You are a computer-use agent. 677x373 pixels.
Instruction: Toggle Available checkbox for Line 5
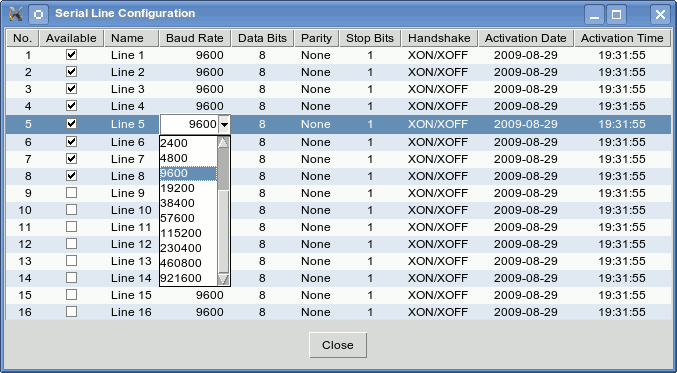pyautogui.click(x=72, y=123)
